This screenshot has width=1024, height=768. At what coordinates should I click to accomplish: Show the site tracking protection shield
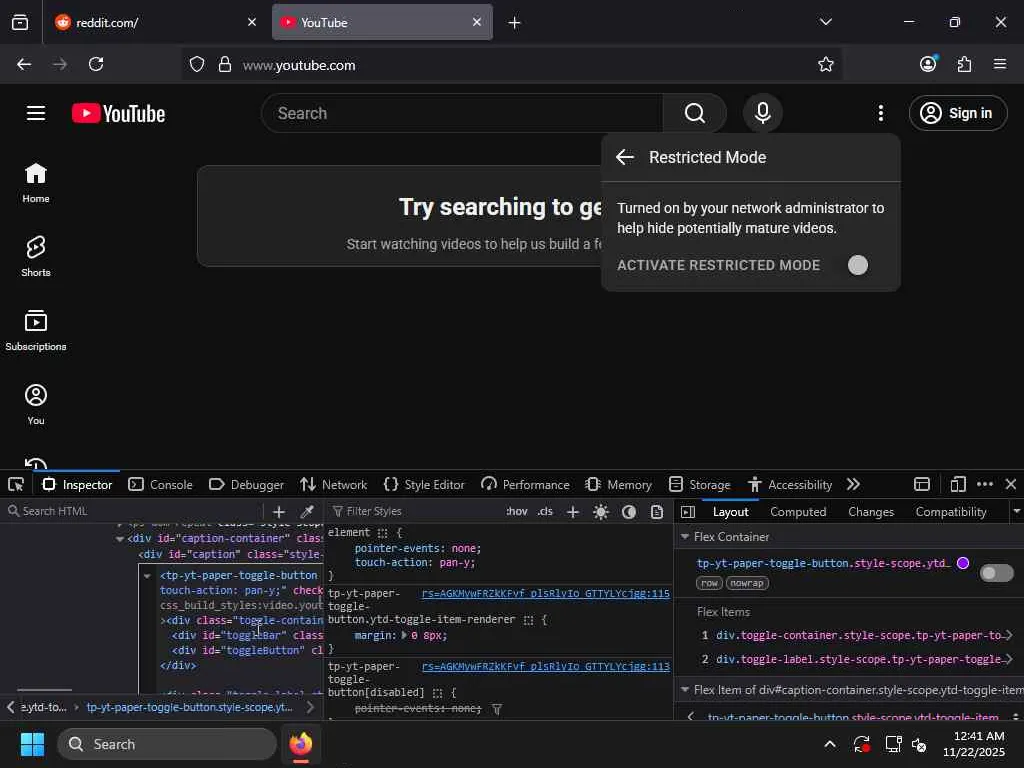[197, 64]
